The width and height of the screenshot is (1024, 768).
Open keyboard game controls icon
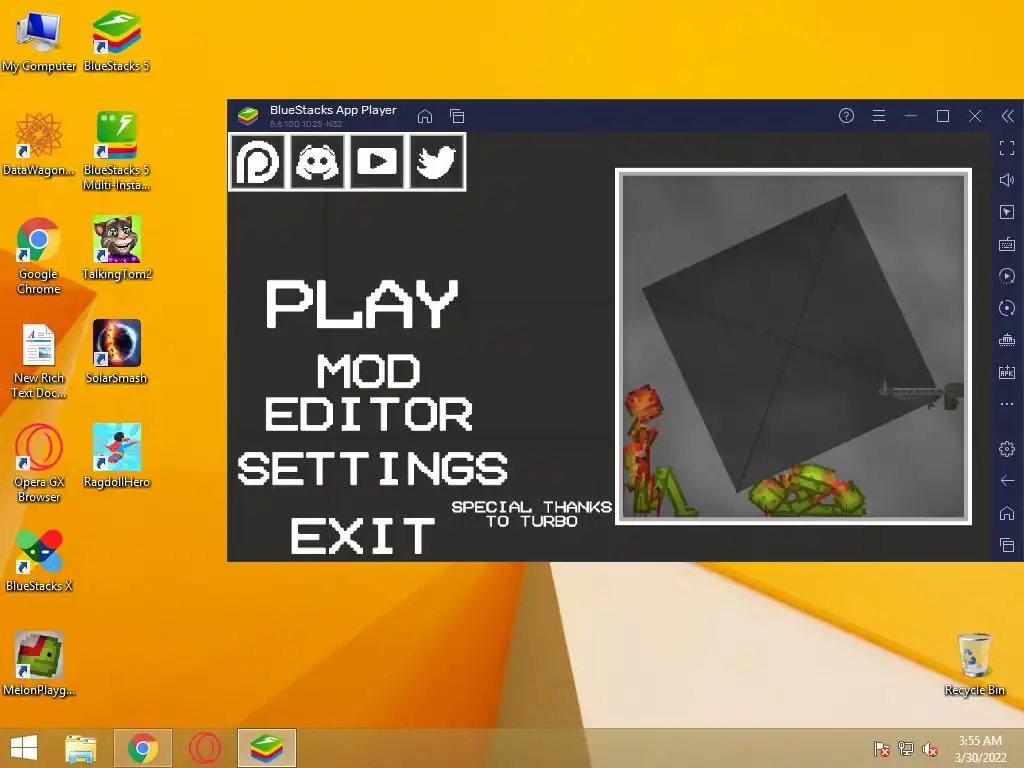(1007, 244)
